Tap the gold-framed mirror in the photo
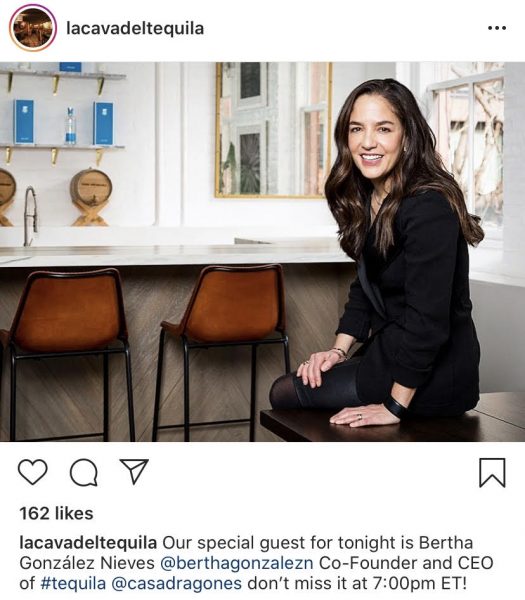The image size is (525, 600). [273, 130]
